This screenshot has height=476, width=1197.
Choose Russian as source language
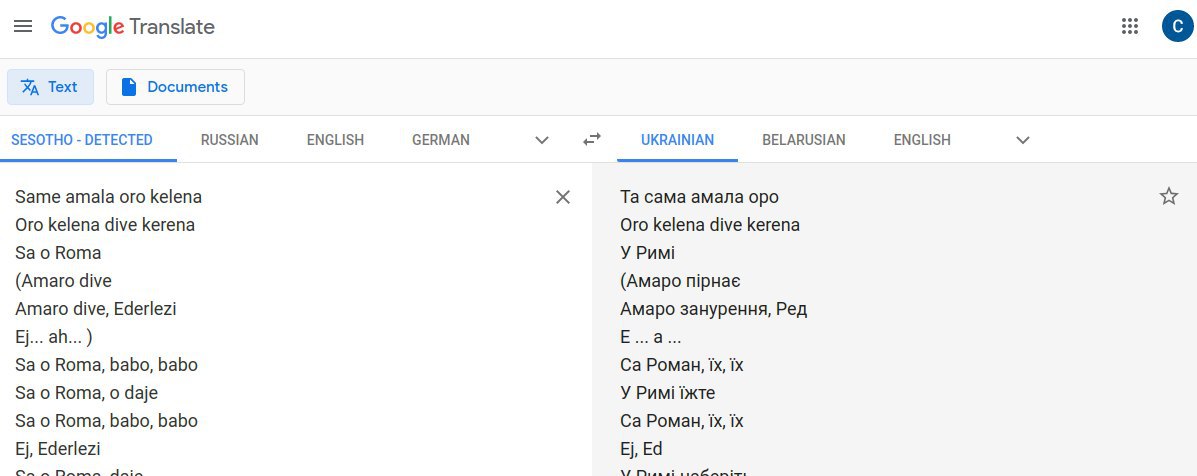click(230, 140)
